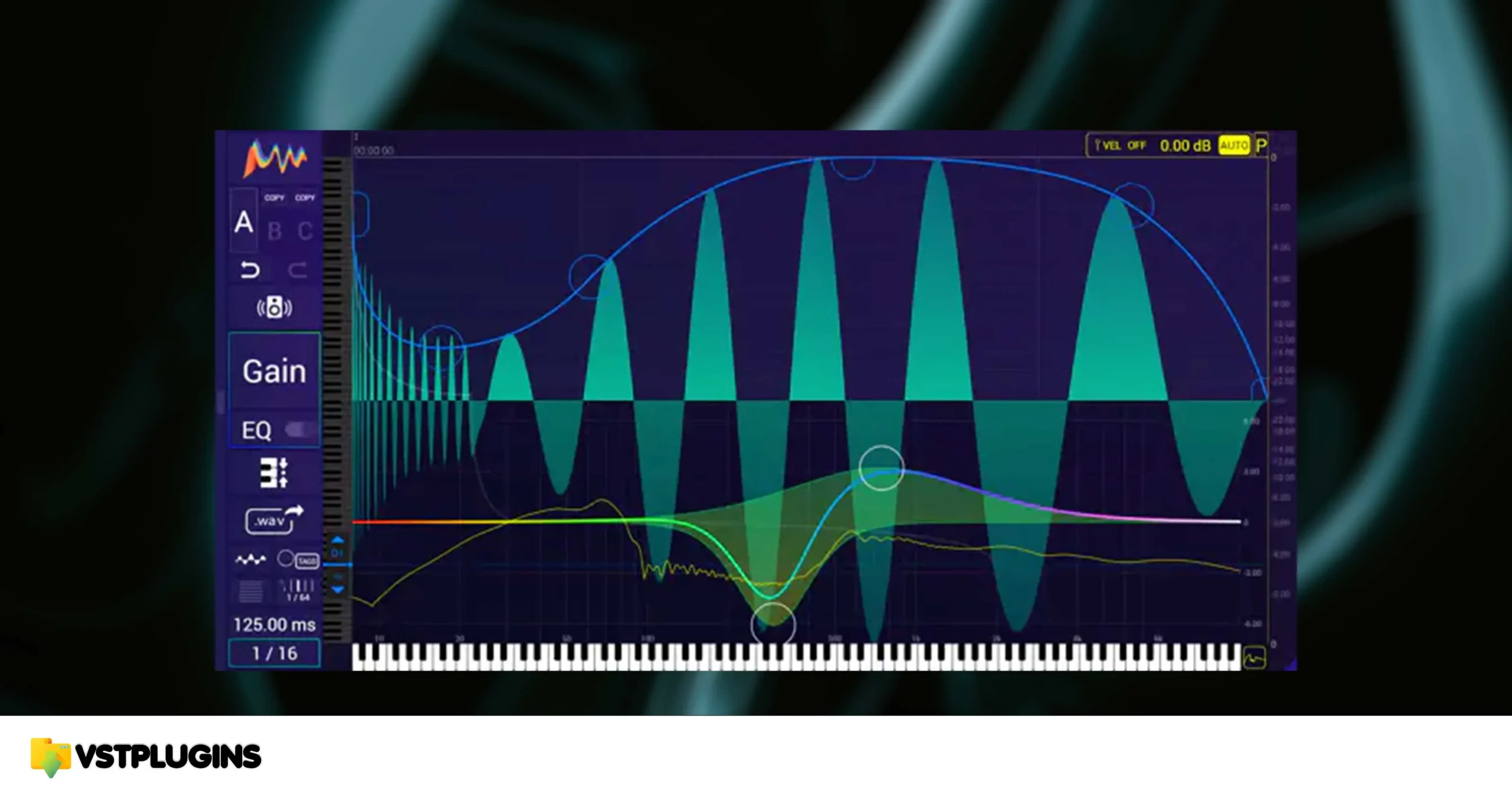Select preset slot C
The width and height of the screenshot is (1512, 801).
coord(305,231)
